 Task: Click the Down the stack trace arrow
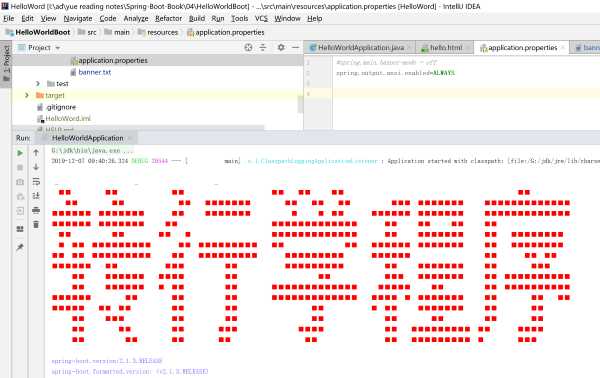36,167
